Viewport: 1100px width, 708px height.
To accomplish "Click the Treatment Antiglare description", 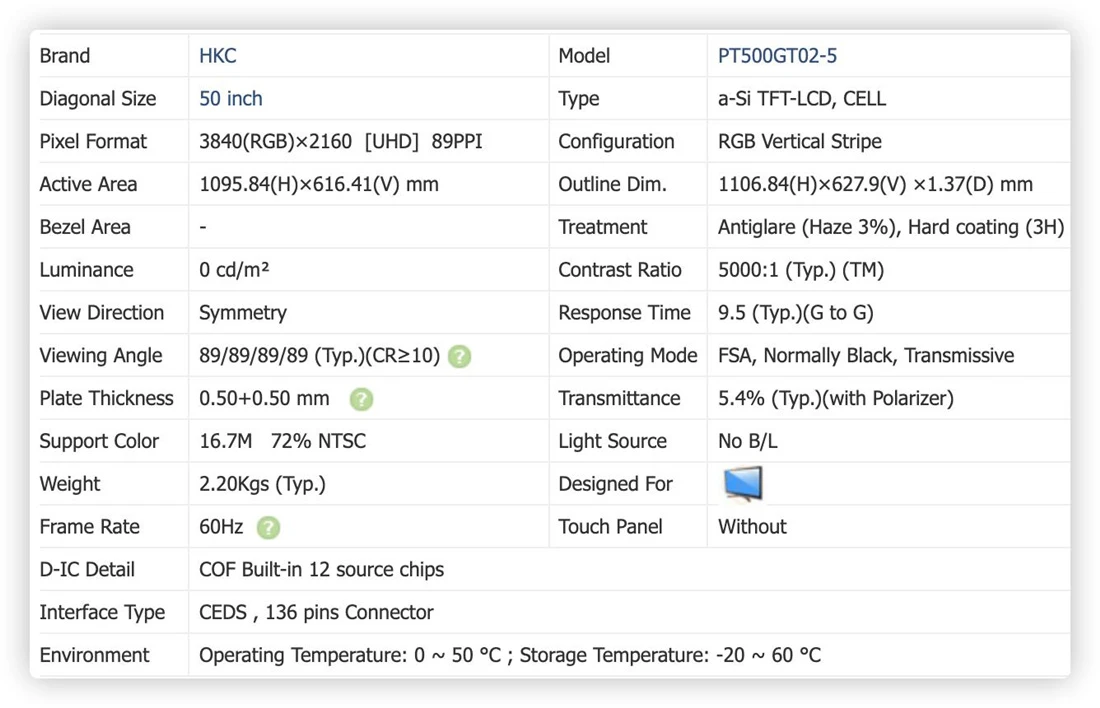I will coord(891,227).
